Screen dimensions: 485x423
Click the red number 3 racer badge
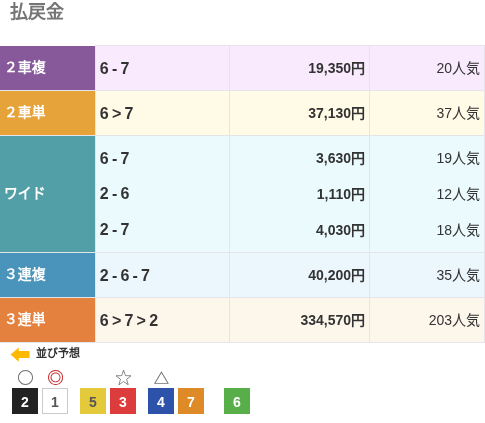[x=123, y=401]
